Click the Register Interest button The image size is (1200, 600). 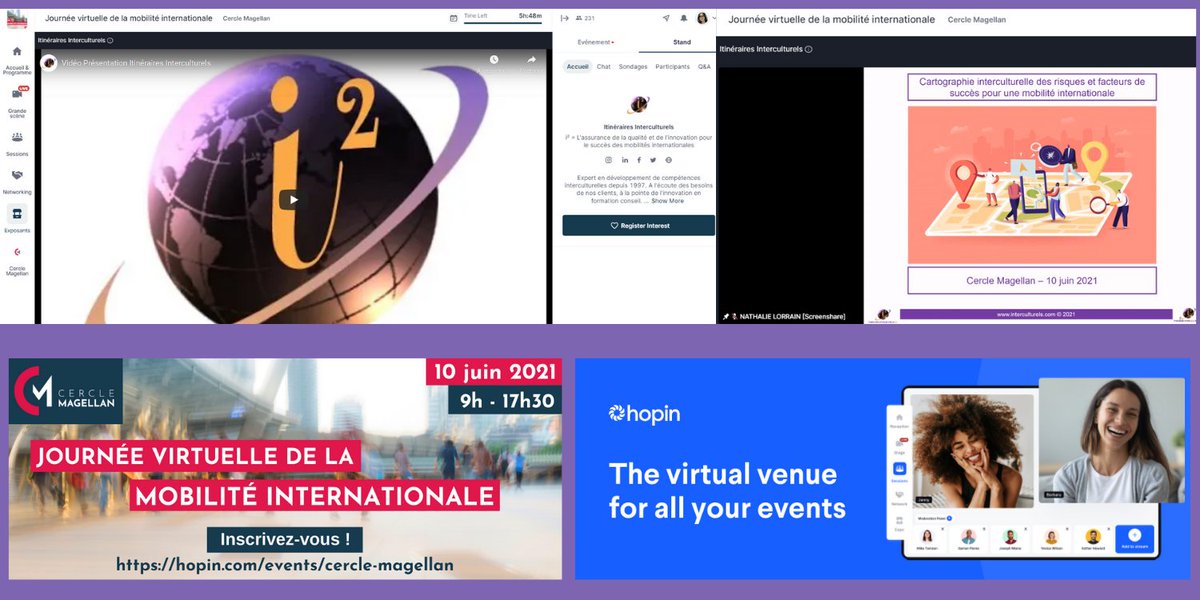click(639, 225)
